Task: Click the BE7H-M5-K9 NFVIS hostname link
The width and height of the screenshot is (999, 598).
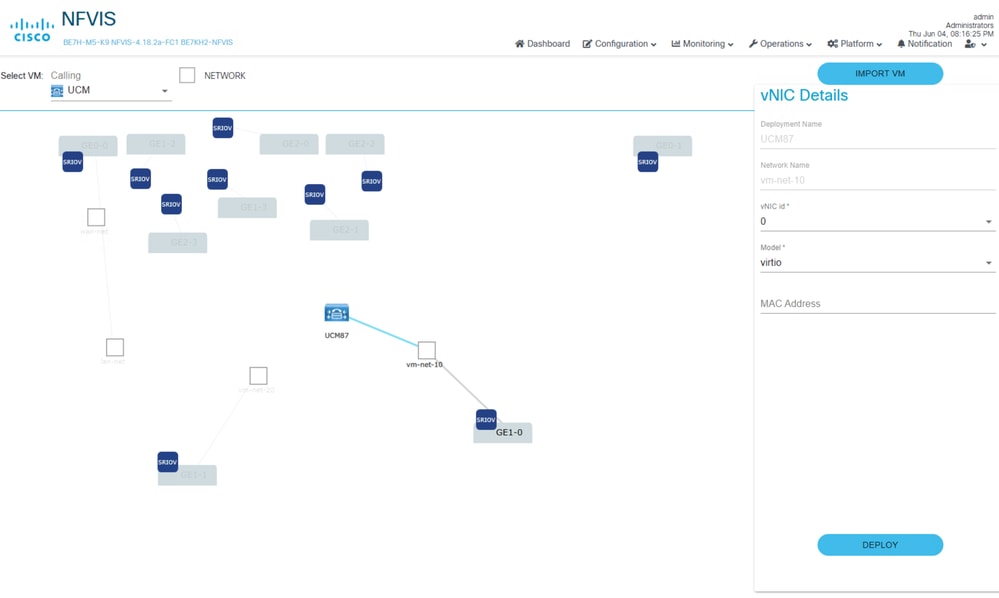Action: click(x=148, y=43)
